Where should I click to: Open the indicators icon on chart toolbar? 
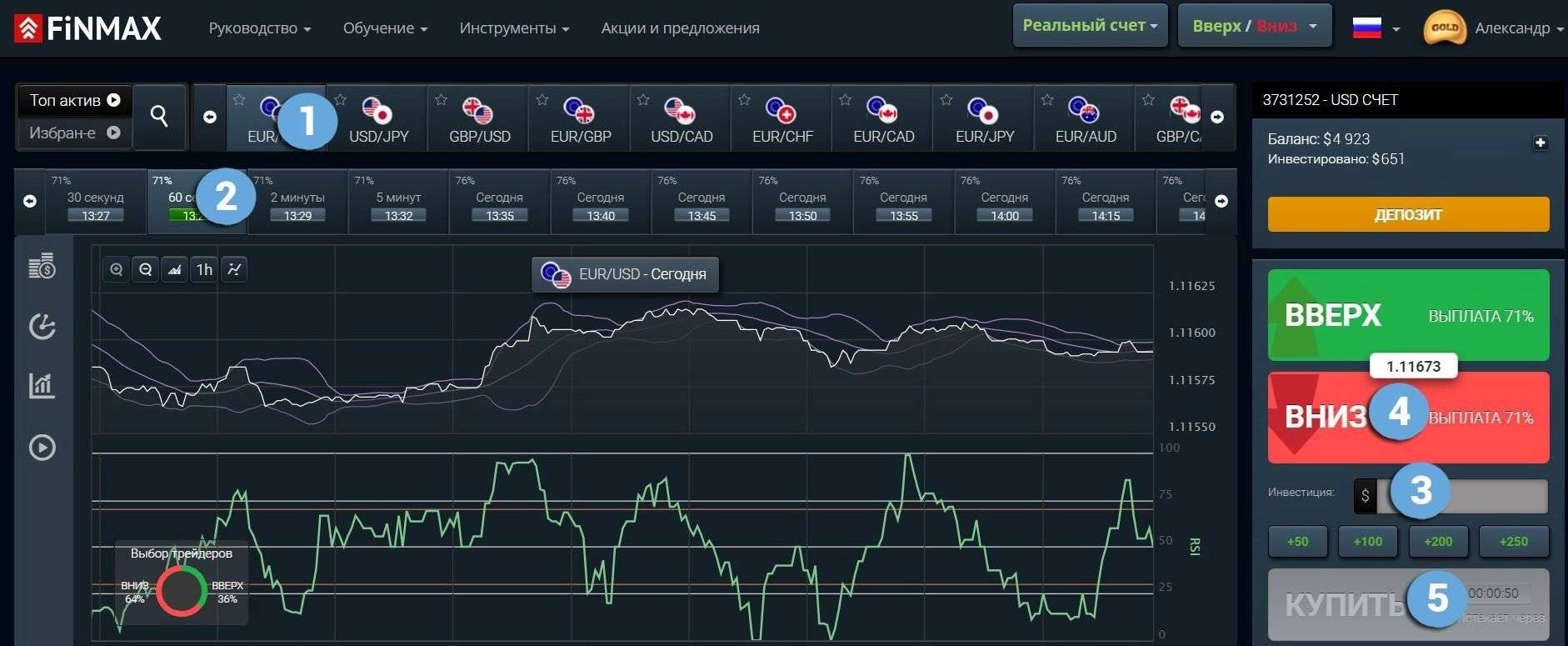click(x=234, y=269)
